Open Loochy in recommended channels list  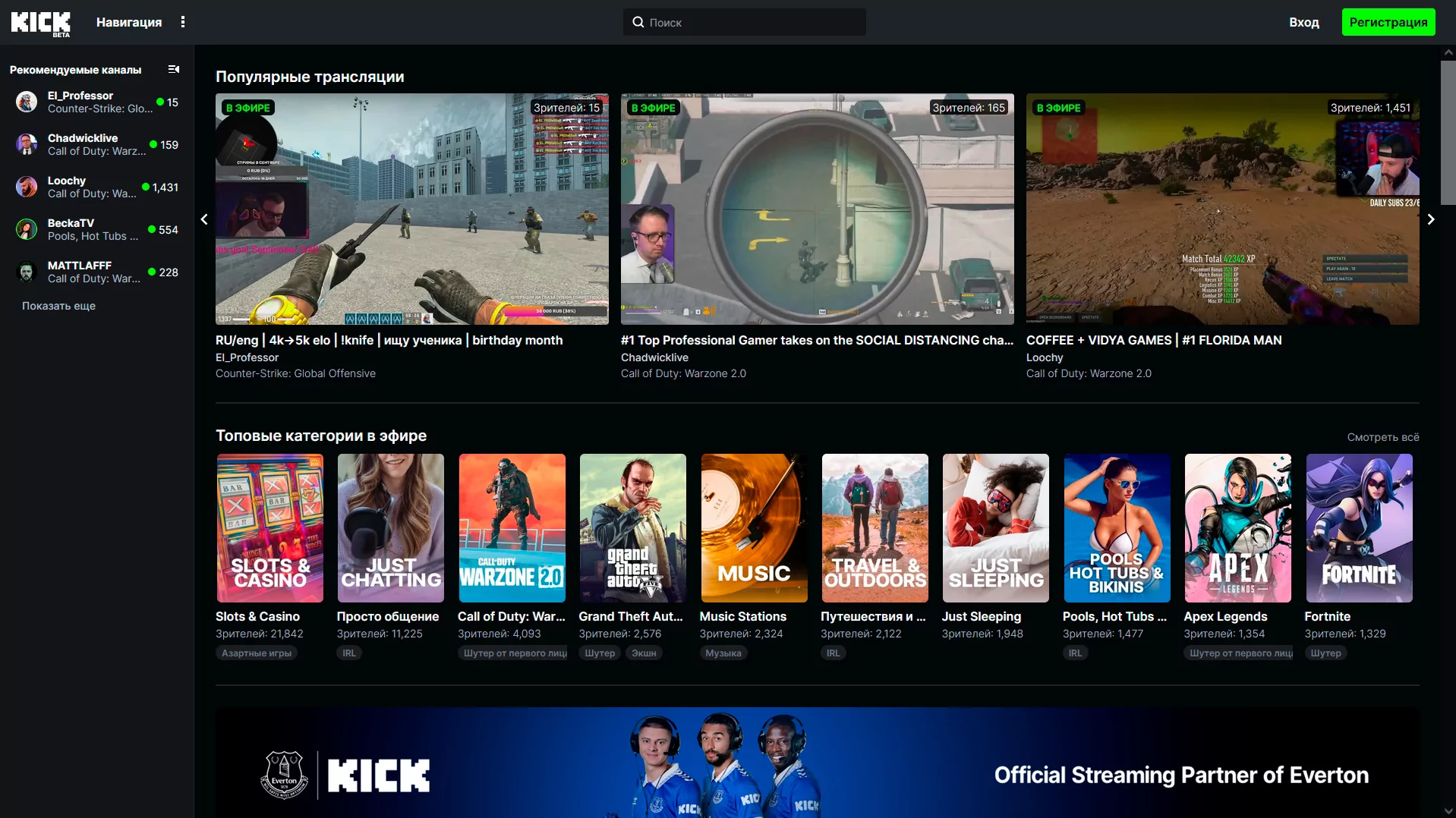point(97,187)
